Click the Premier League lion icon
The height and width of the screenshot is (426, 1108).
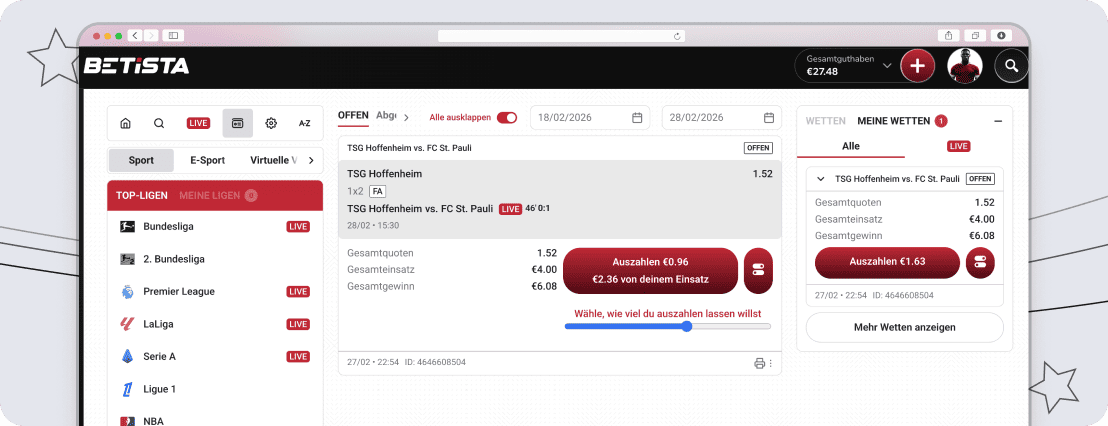point(127,292)
